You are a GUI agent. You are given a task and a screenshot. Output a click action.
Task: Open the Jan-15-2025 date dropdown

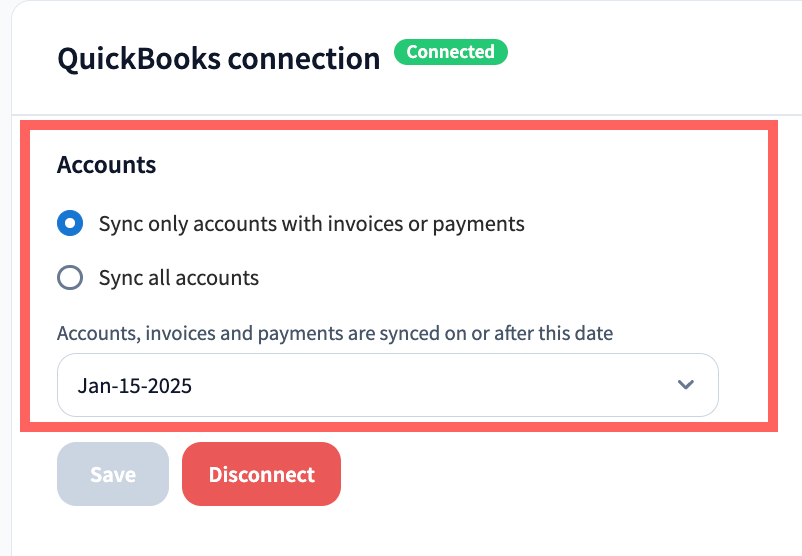click(x=388, y=385)
